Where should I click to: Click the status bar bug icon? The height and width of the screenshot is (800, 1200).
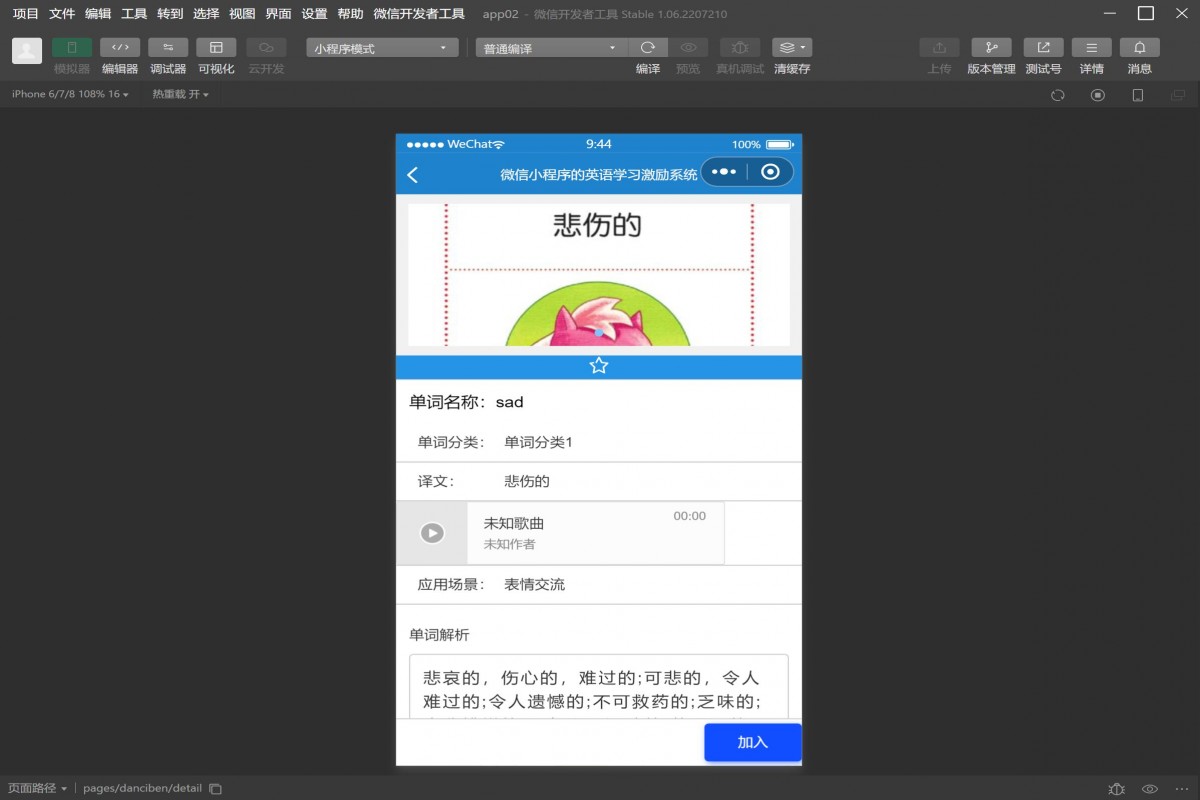pyautogui.click(x=1117, y=788)
